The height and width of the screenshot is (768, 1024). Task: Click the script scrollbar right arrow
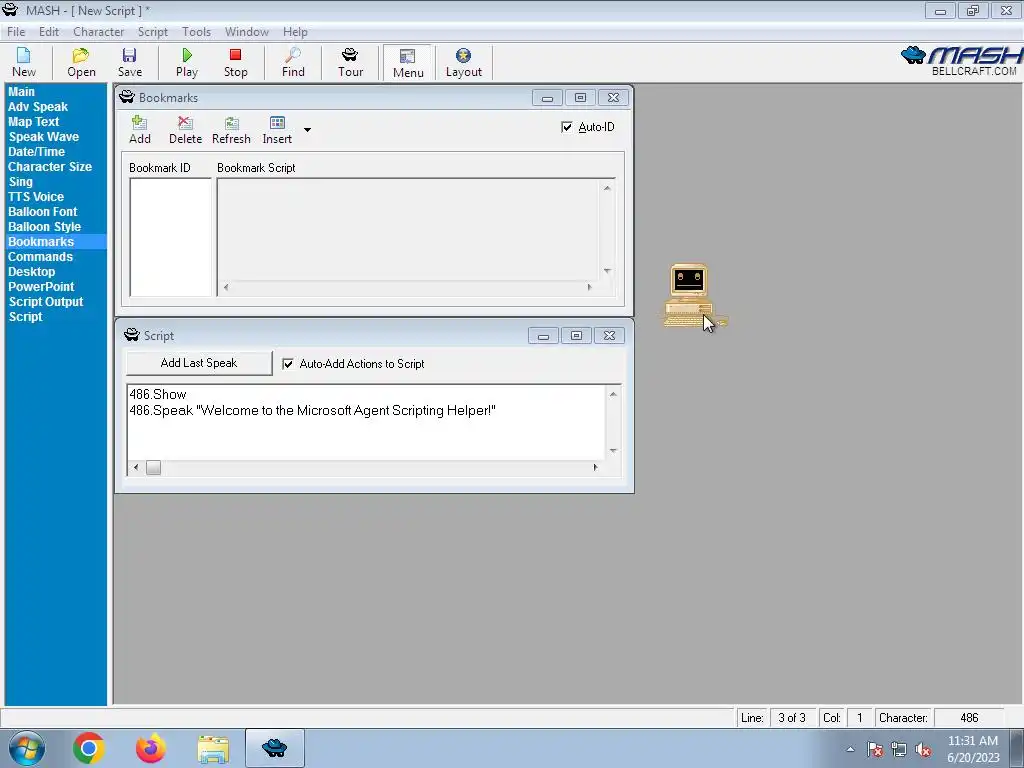click(x=595, y=468)
